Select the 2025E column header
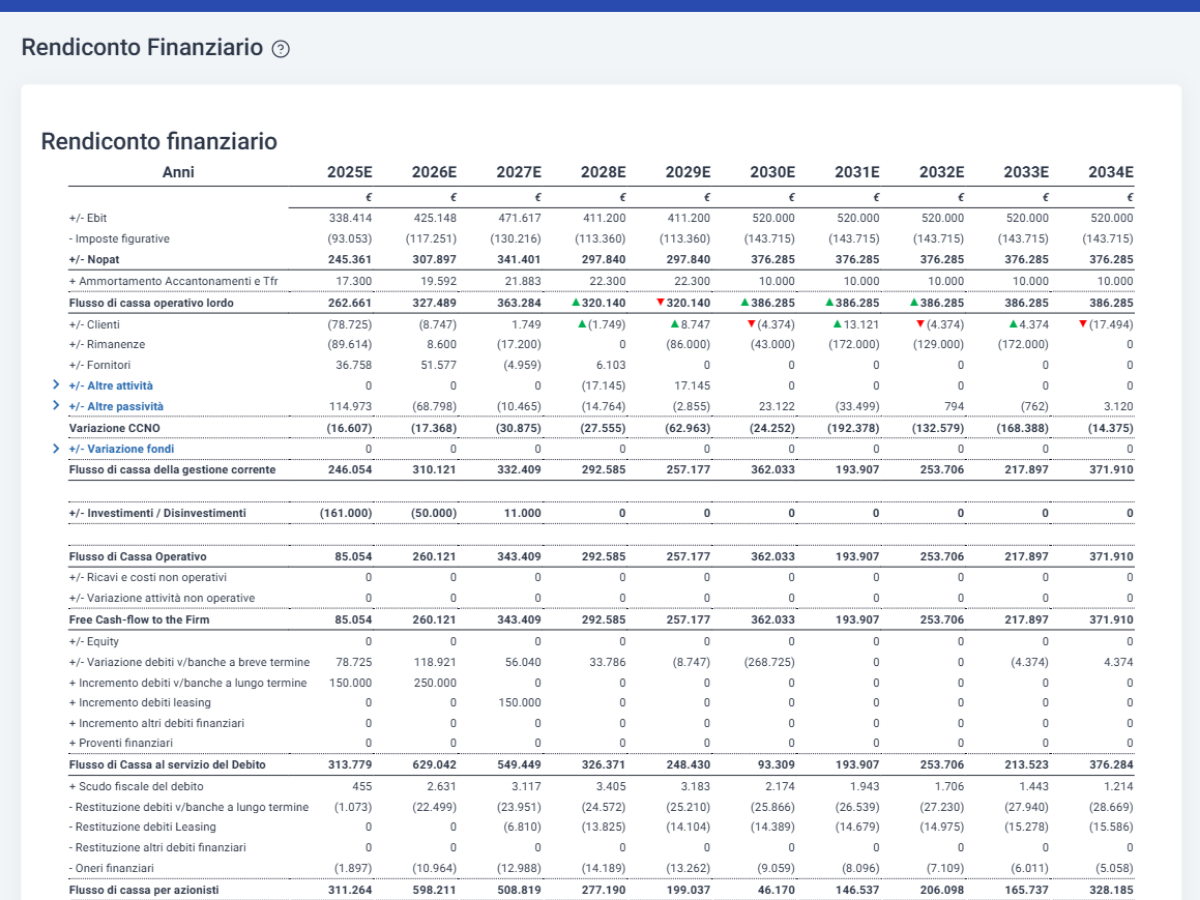This screenshot has height=900, width=1200. (x=350, y=172)
